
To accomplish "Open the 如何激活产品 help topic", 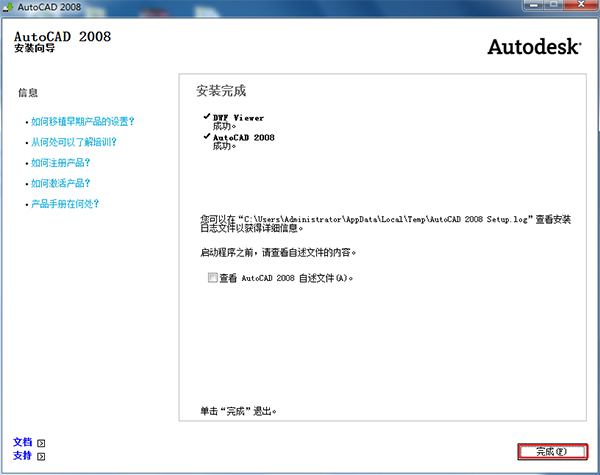I will (61, 183).
